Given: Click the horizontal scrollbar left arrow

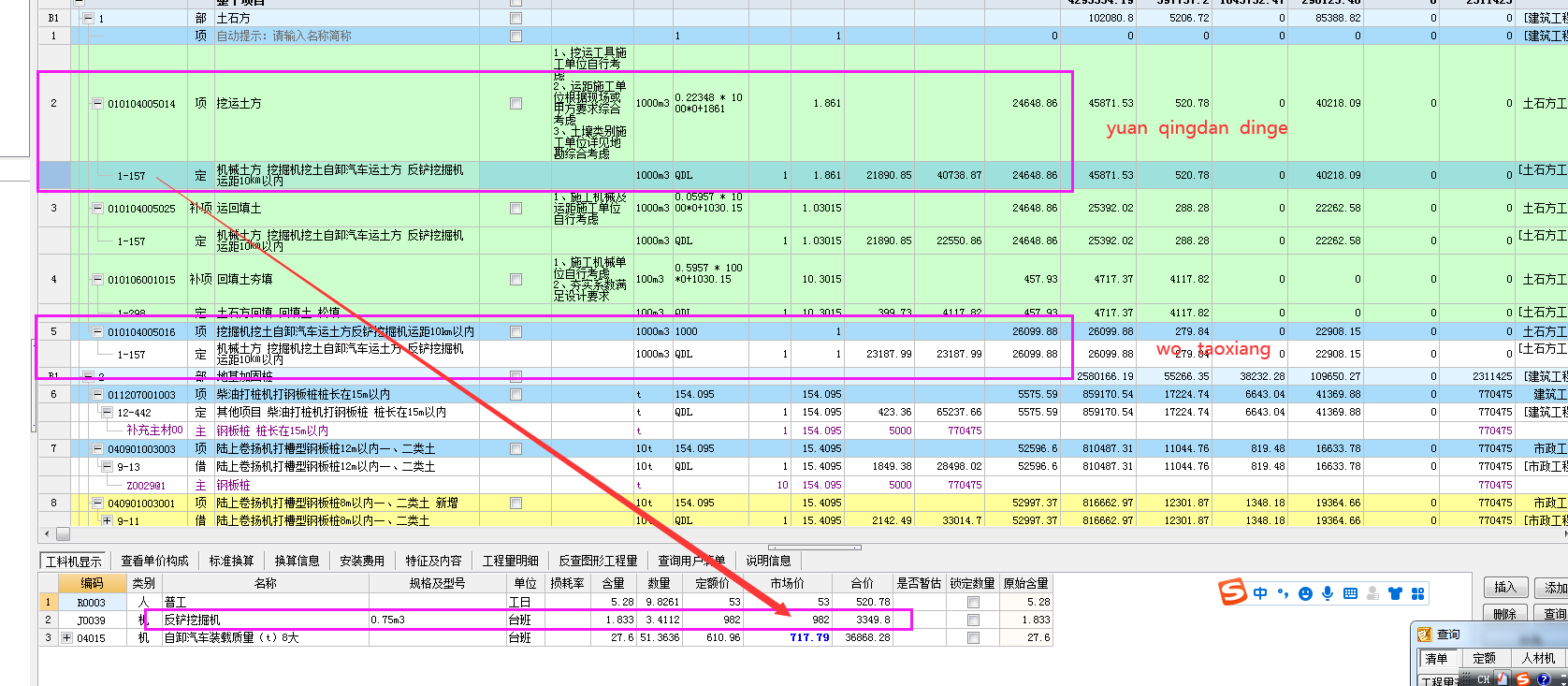Looking at the screenshot, I should [48, 534].
